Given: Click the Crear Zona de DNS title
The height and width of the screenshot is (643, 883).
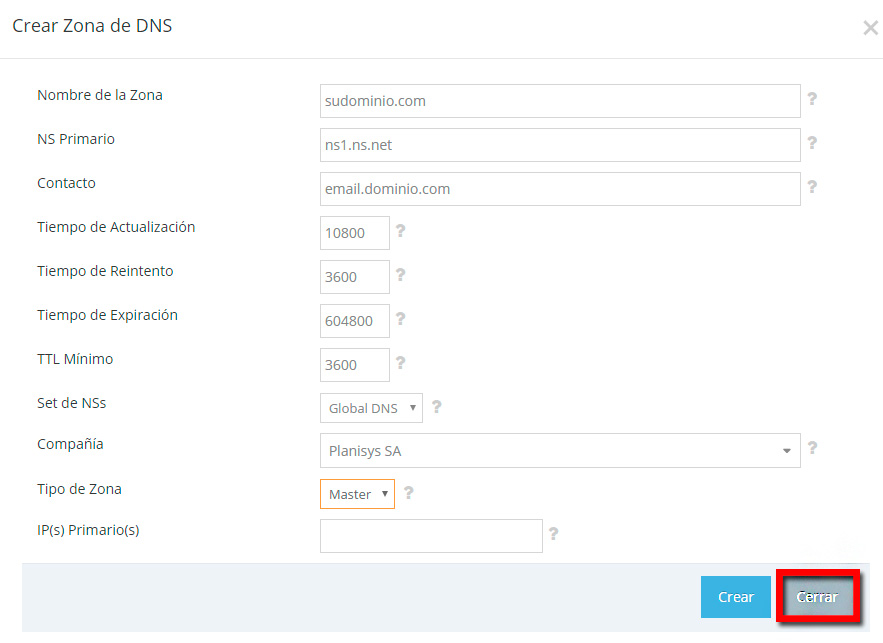Looking at the screenshot, I should 92,25.
